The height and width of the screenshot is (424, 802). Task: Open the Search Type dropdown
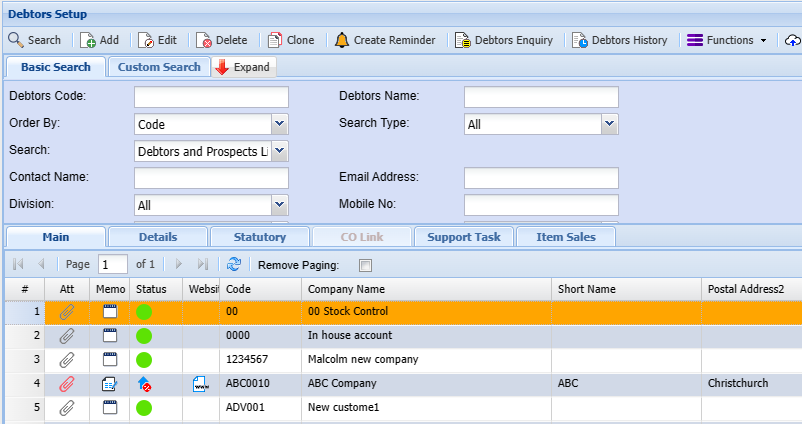pyautogui.click(x=608, y=125)
